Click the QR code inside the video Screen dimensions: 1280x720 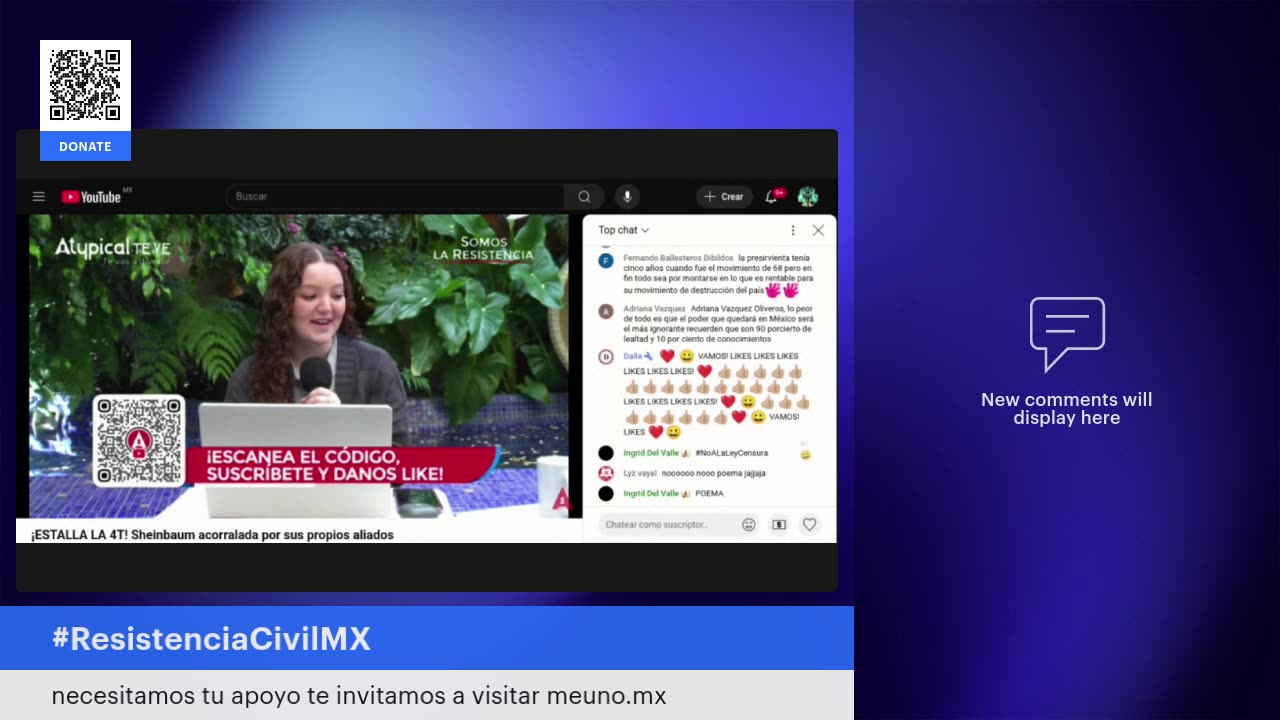[x=139, y=441]
